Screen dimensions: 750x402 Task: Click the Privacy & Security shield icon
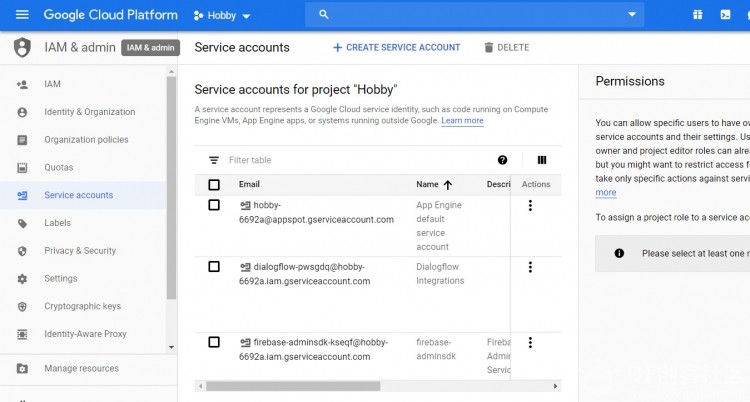[22, 251]
